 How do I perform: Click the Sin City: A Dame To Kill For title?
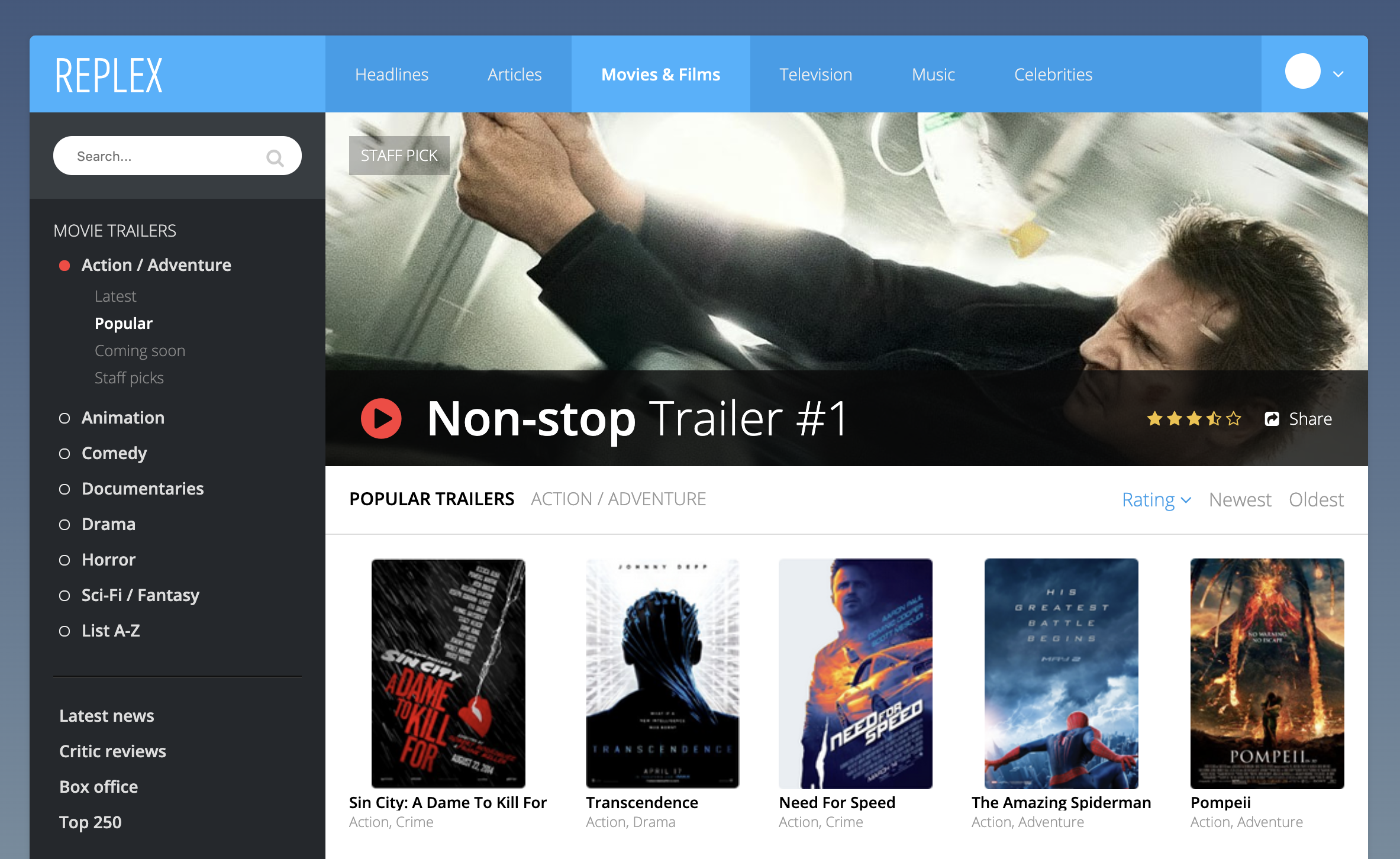coord(447,803)
